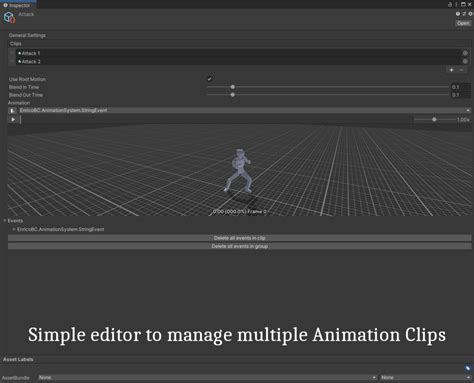Click the asset label tag icon
This screenshot has height=383, width=474.
click(467, 368)
